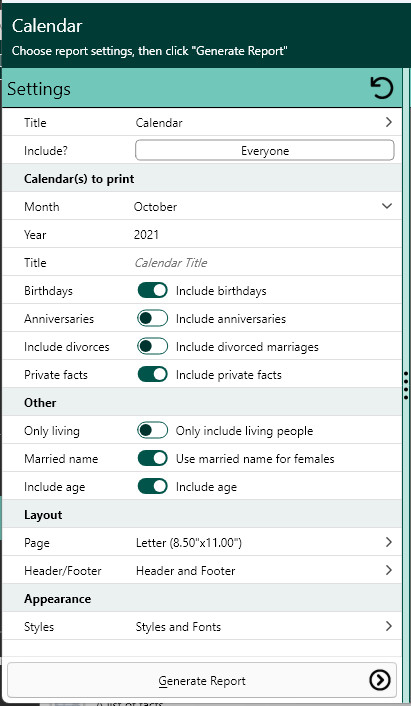Toggle the Include birthdays switch
This screenshot has width=411, height=706.
pos(153,290)
